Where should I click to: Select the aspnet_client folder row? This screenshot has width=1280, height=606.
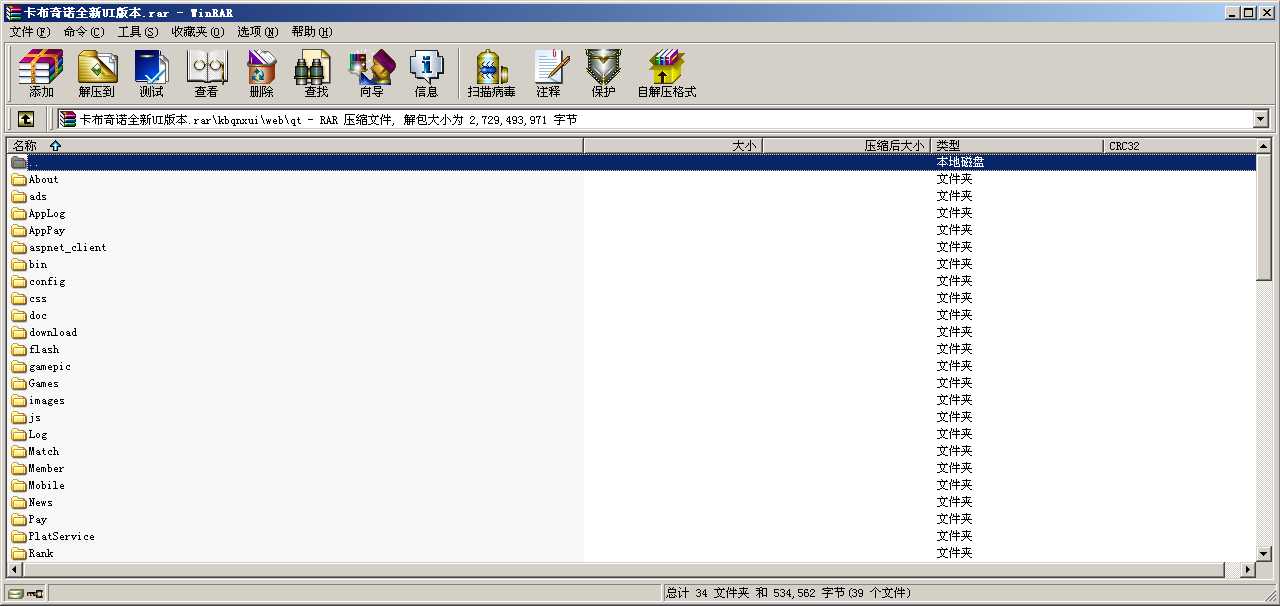click(x=632, y=248)
